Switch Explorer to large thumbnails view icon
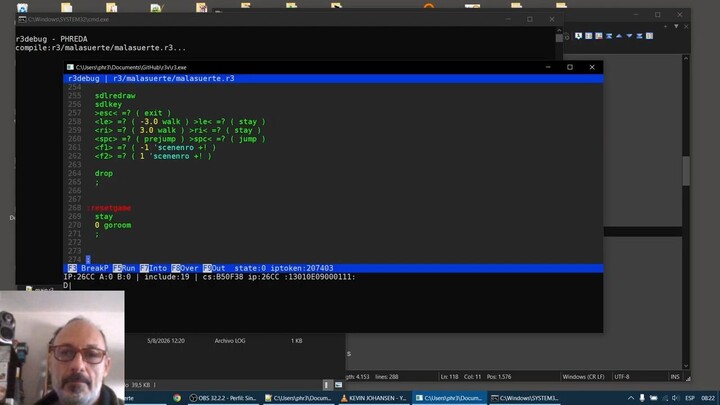The height and width of the screenshot is (405, 720). pos(338,385)
